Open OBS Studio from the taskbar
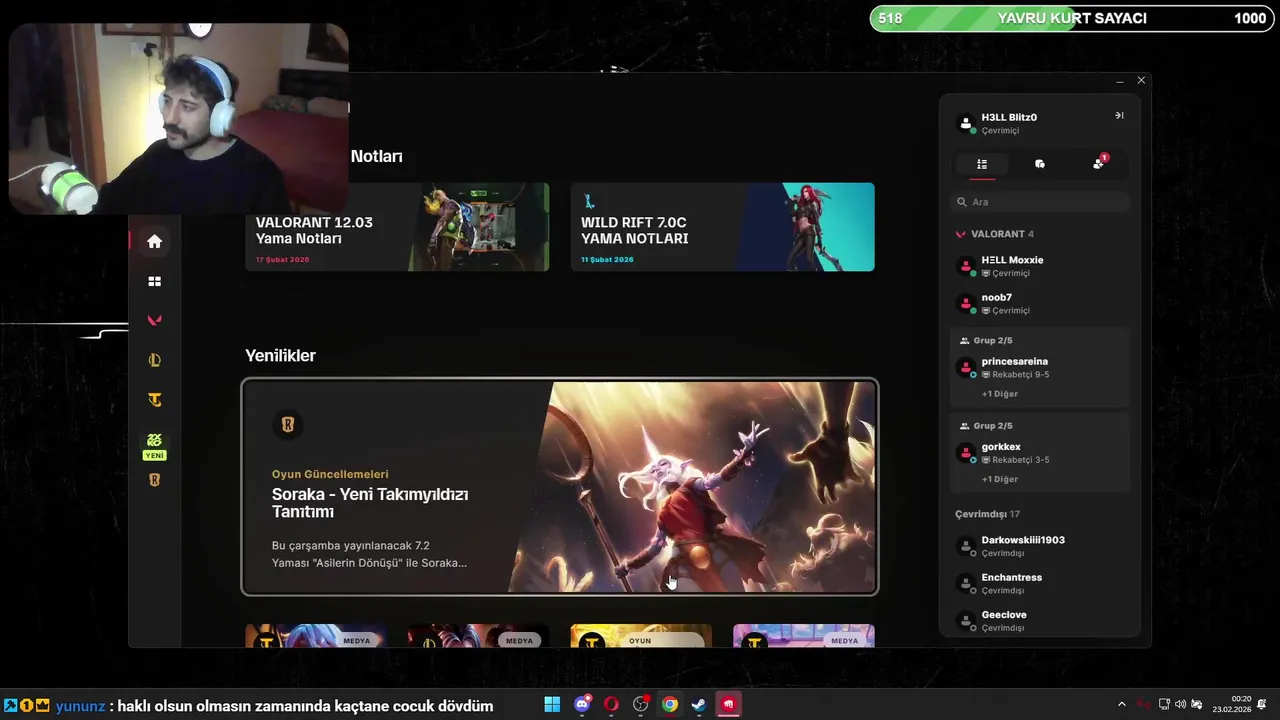The image size is (1280, 720). coord(641,705)
